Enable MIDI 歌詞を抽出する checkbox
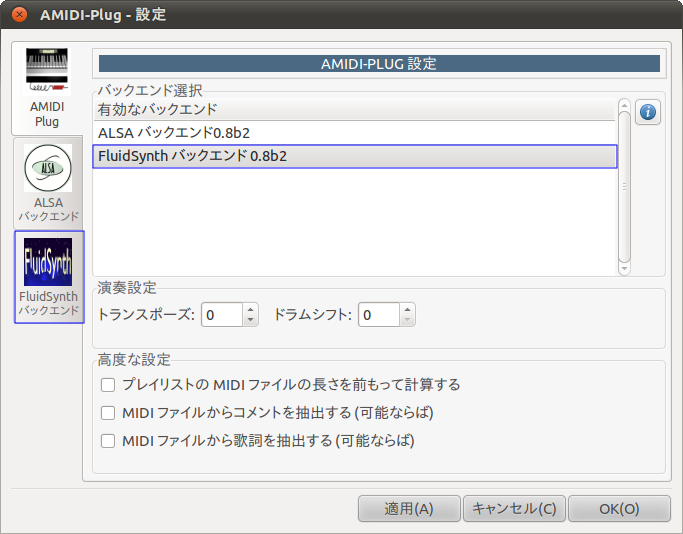Viewport: 683px width, 534px height. pyautogui.click(x=108, y=441)
